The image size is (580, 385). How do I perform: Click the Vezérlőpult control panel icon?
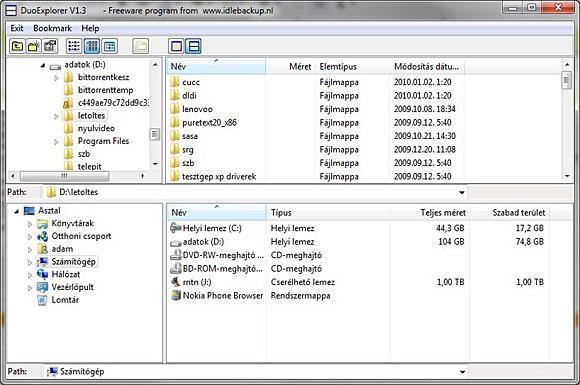(43, 287)
